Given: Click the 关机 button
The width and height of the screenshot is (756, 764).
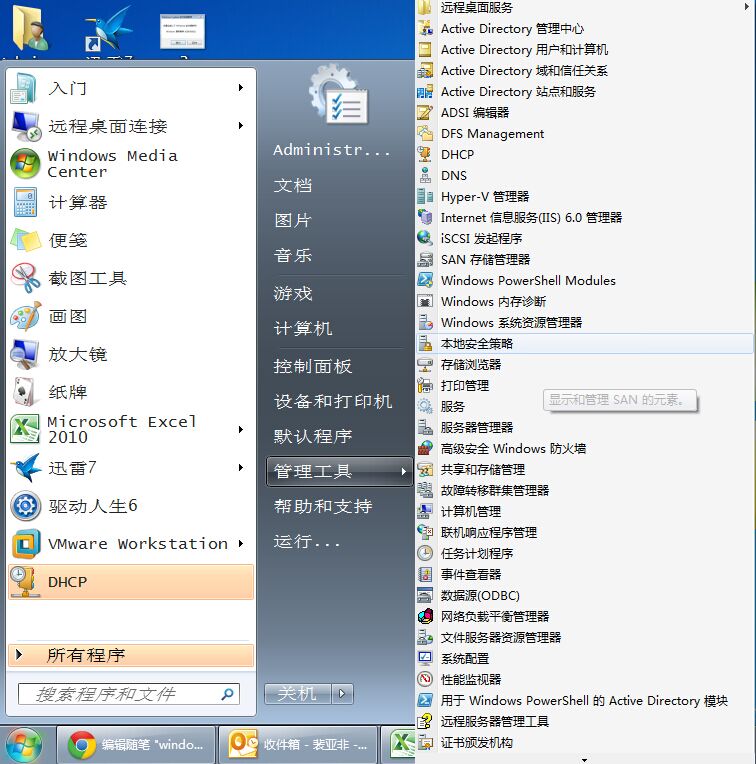Looking at the screenshot, I should click(x=298, y=693).
